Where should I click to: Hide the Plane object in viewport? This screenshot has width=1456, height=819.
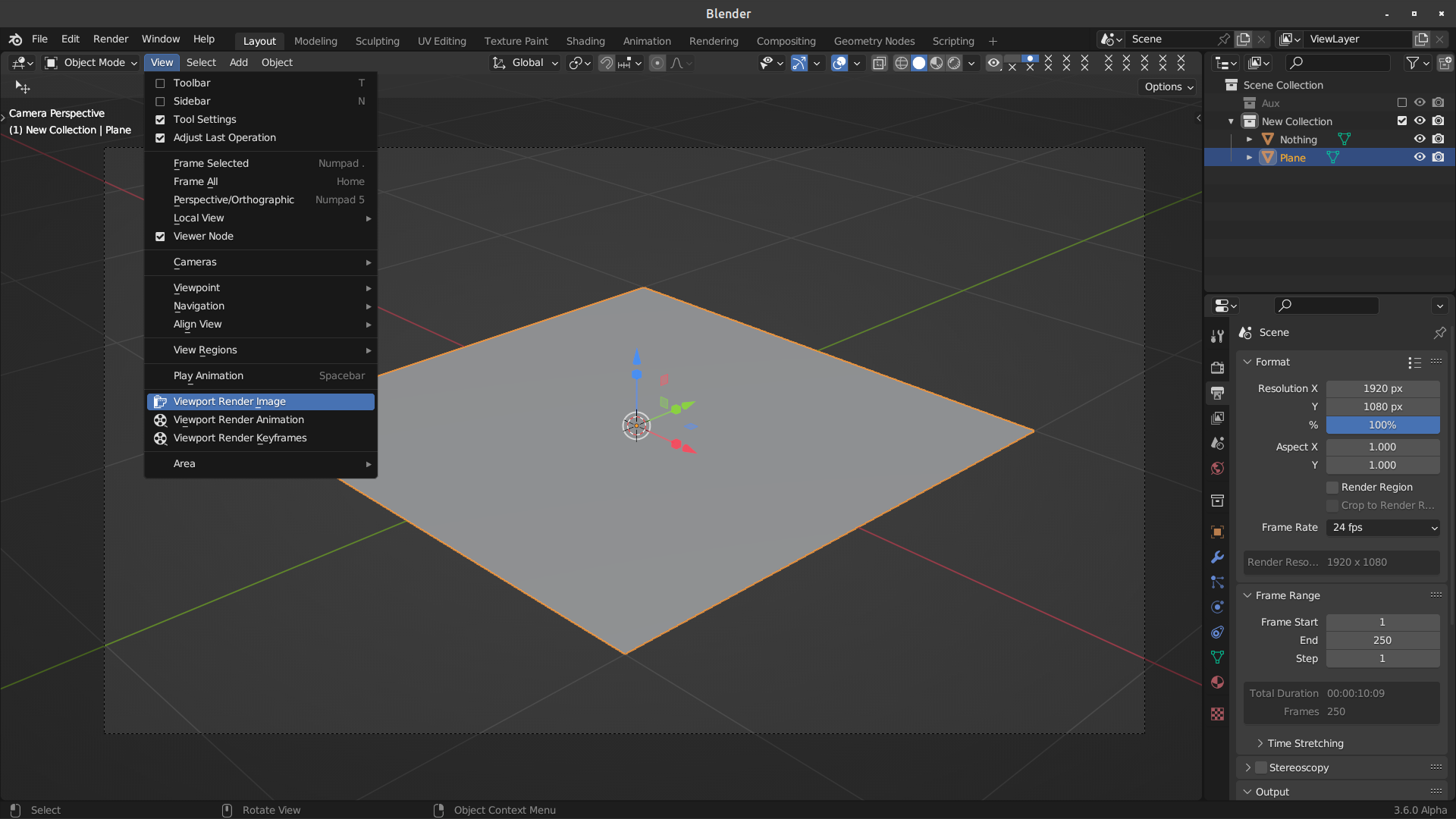(x=1420, y=157)
